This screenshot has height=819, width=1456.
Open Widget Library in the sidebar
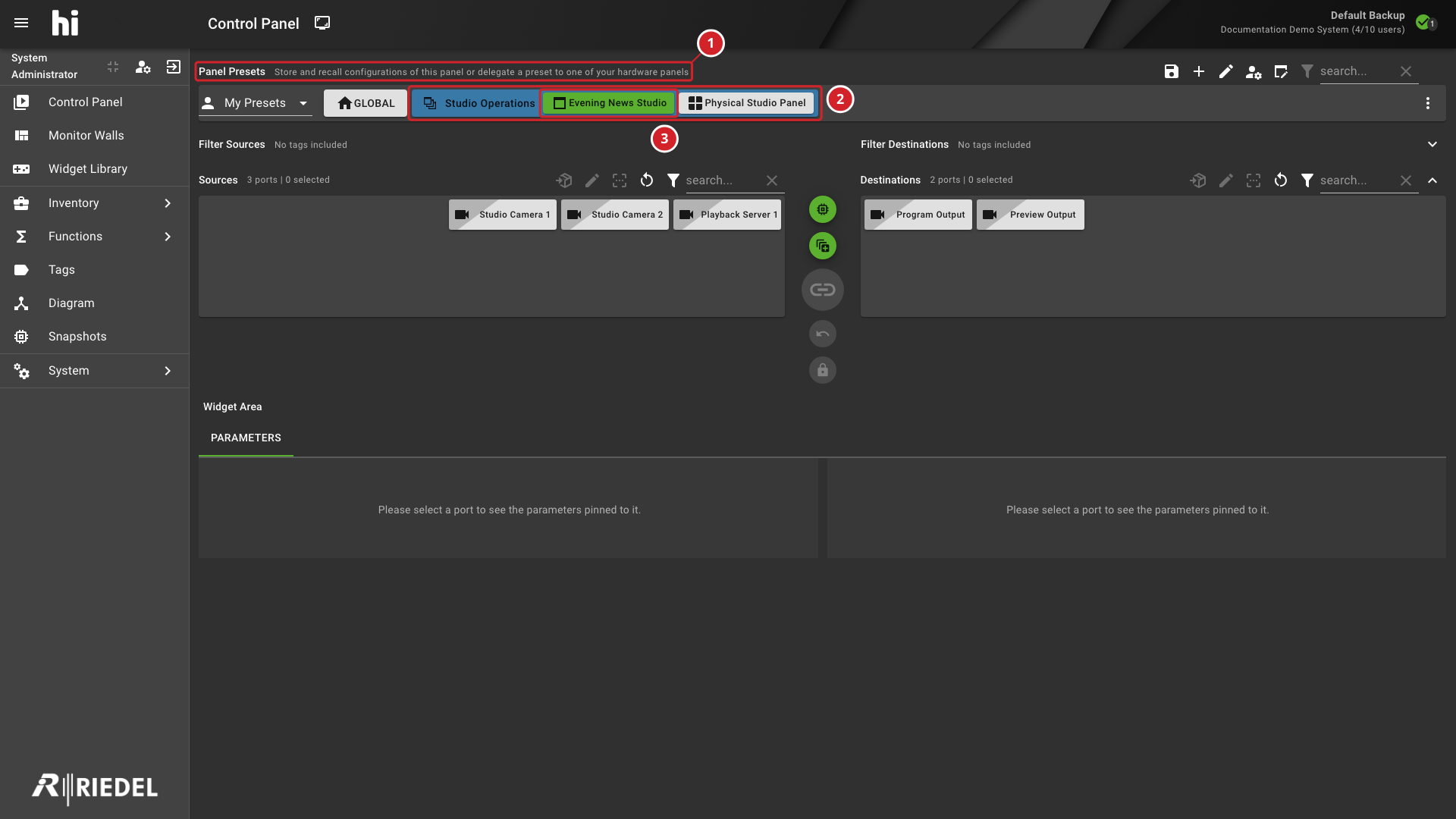(x=95, y=169)
